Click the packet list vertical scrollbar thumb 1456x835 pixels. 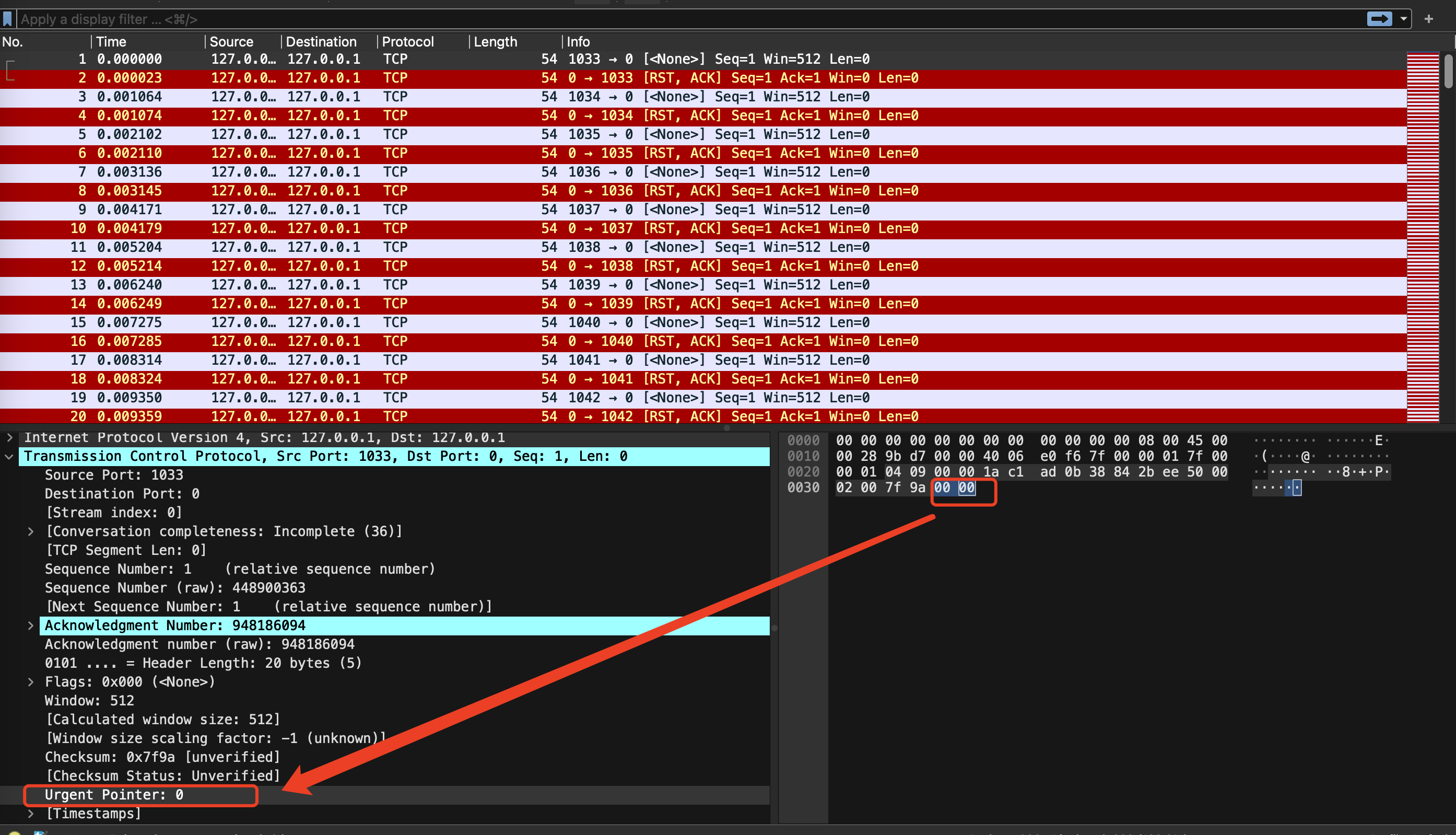pyautogui.click(x=1449, y=71)
